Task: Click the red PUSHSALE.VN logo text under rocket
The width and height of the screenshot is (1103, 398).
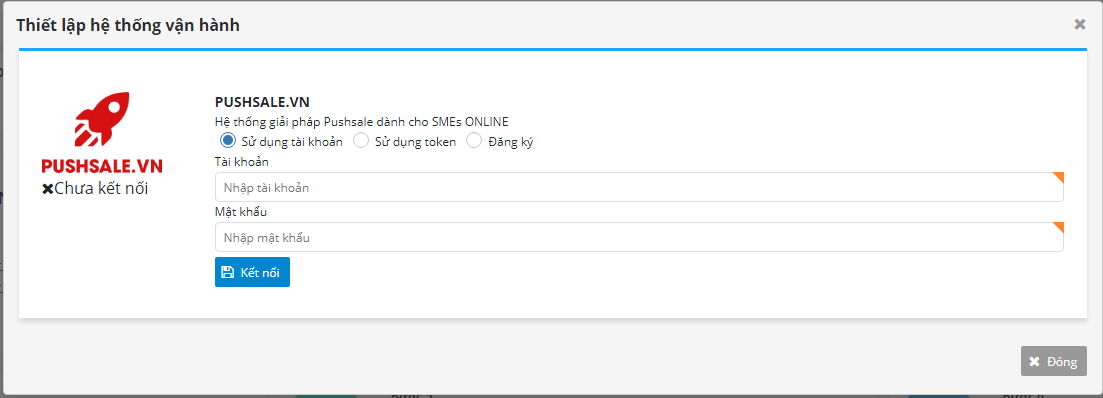Action: 102,166
